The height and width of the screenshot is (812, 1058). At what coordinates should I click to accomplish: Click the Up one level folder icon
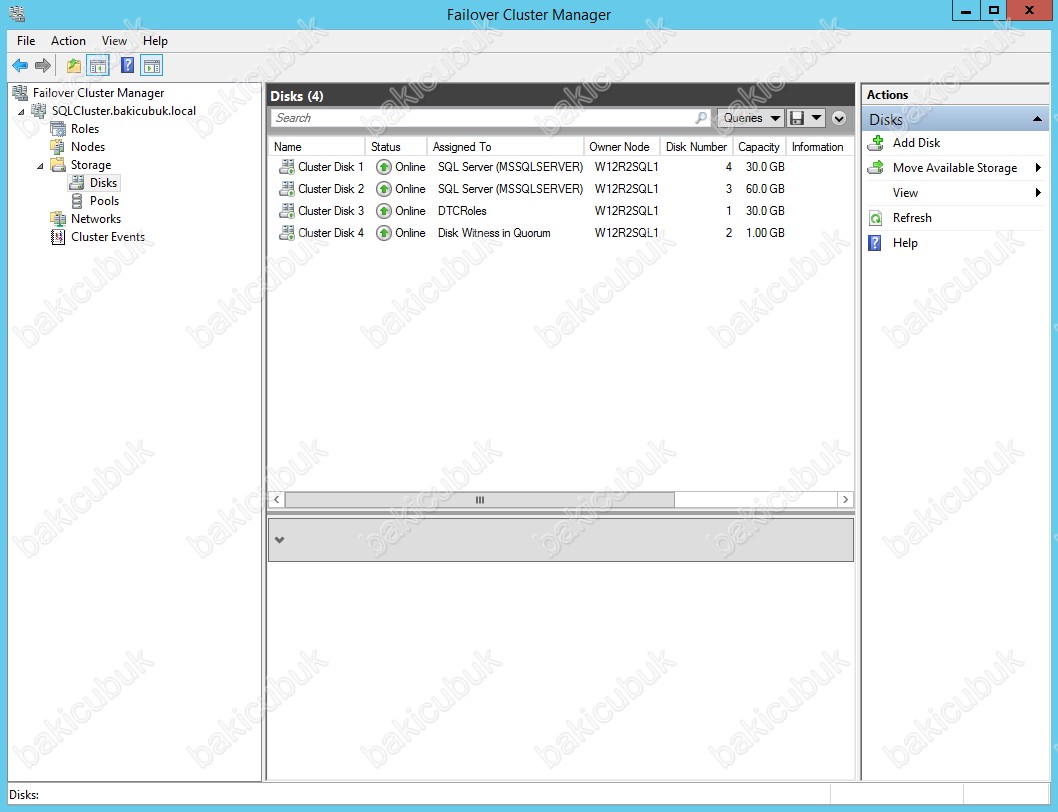(x=74, y=65)
